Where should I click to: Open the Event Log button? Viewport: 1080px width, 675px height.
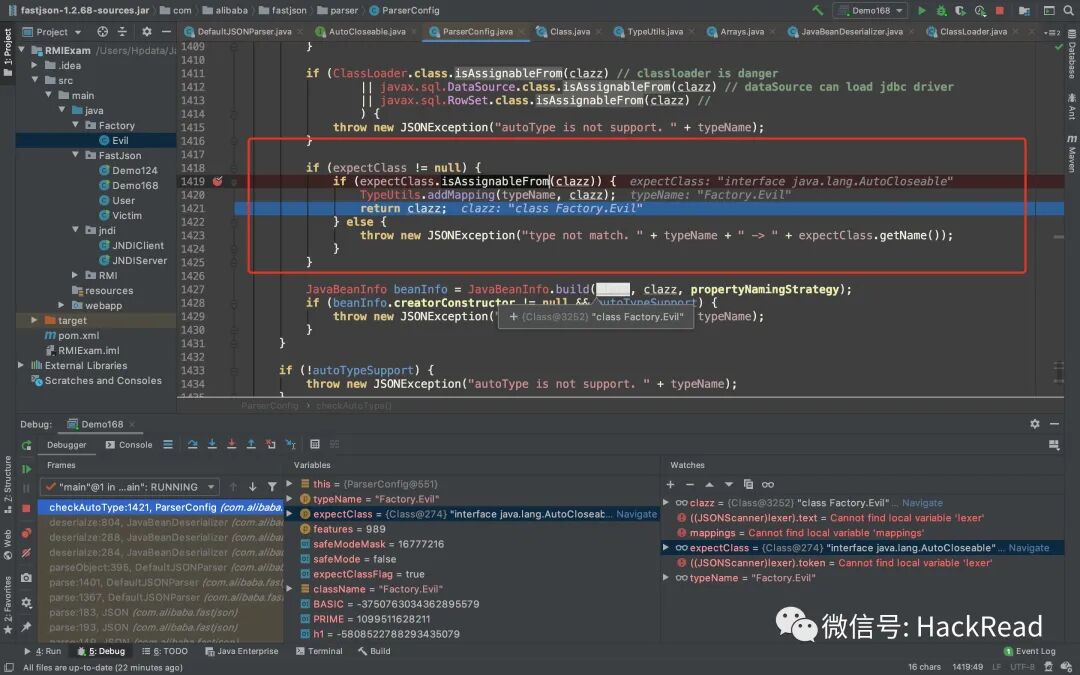pos(1029,651)
